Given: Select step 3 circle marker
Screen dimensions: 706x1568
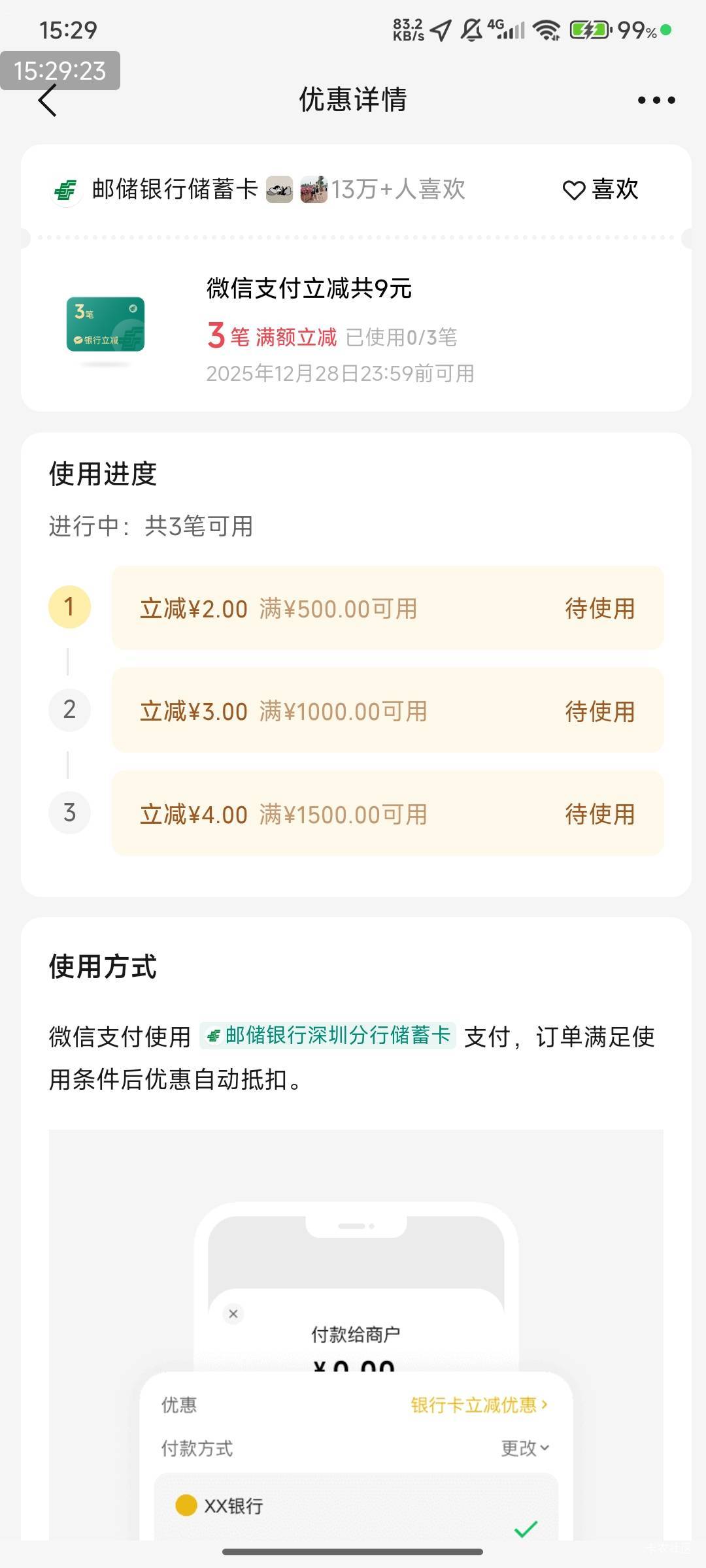Looking at the screenshot, I should coord(69,813).
